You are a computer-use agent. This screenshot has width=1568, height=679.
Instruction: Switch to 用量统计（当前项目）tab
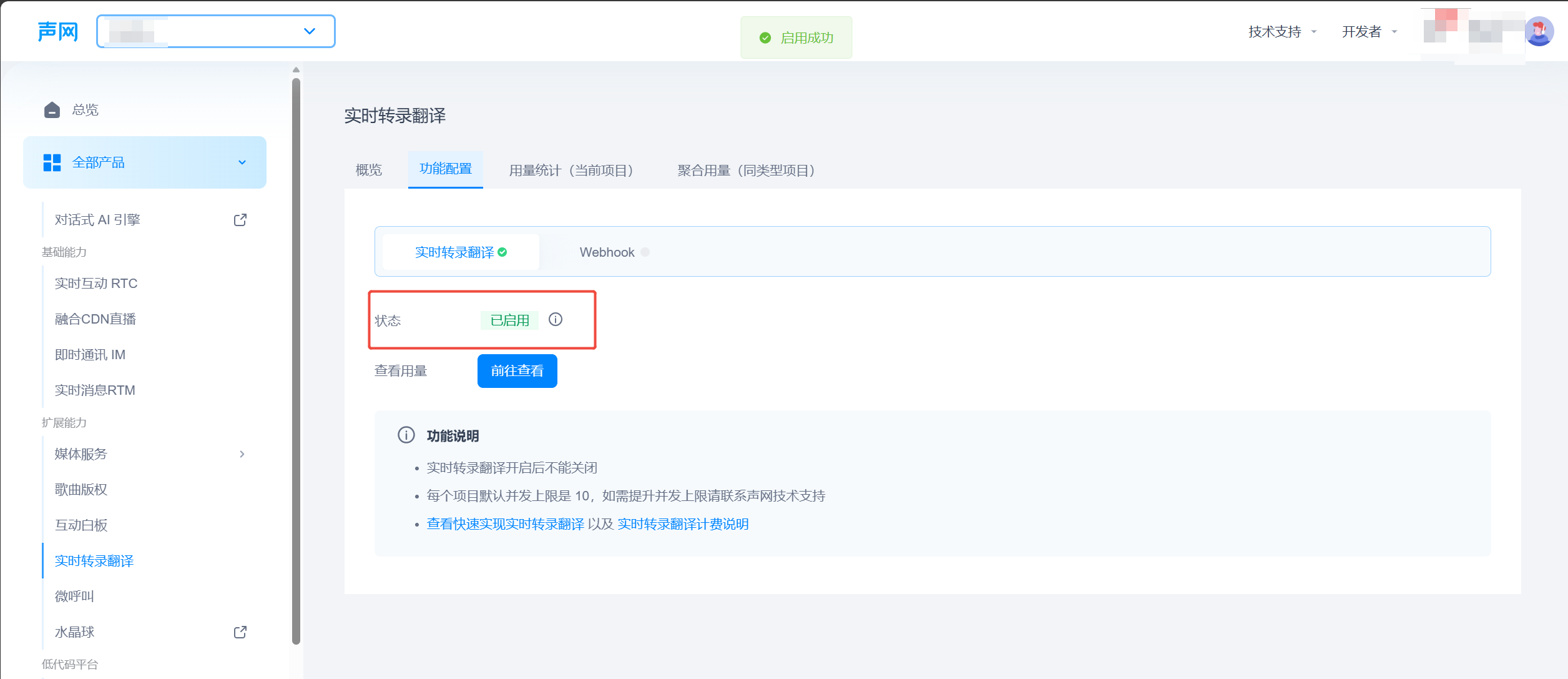pyautogui.click(x=571, y=170)
